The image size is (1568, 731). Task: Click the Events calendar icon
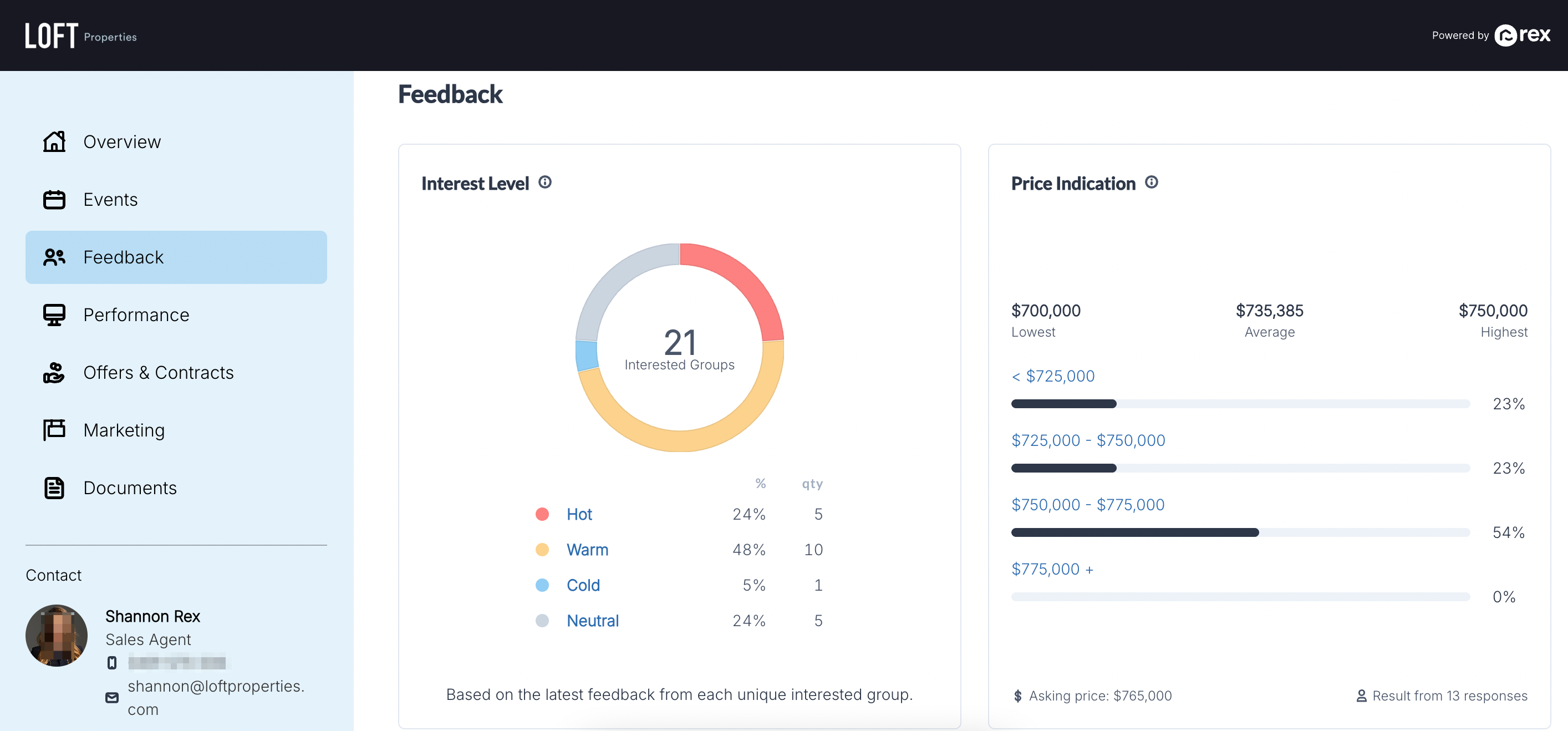pos(54,199)
